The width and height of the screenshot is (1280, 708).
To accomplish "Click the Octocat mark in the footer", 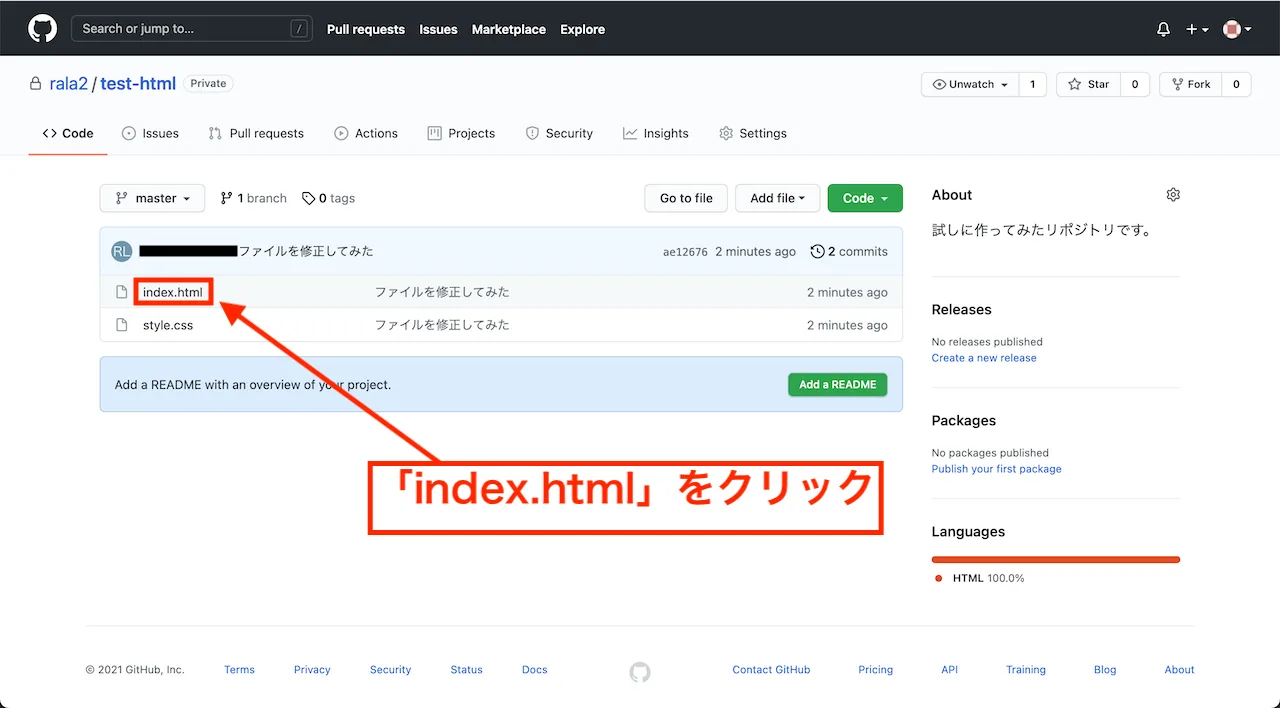I will click(x=639, y=672).
